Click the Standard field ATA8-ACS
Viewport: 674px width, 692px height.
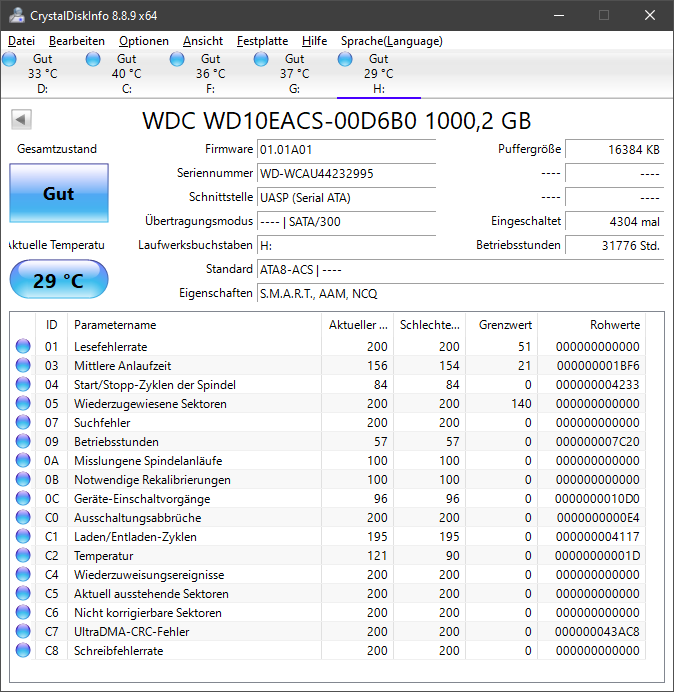pyautogui.click(x=460, y=269)
